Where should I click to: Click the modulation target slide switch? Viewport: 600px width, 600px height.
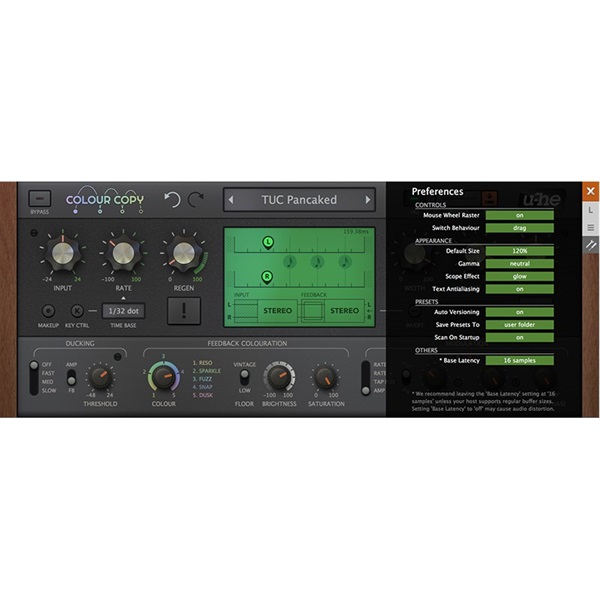point(366,377)
